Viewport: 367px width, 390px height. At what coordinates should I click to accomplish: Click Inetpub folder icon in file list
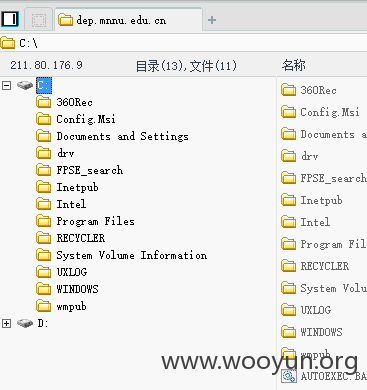tap(288, 200)
